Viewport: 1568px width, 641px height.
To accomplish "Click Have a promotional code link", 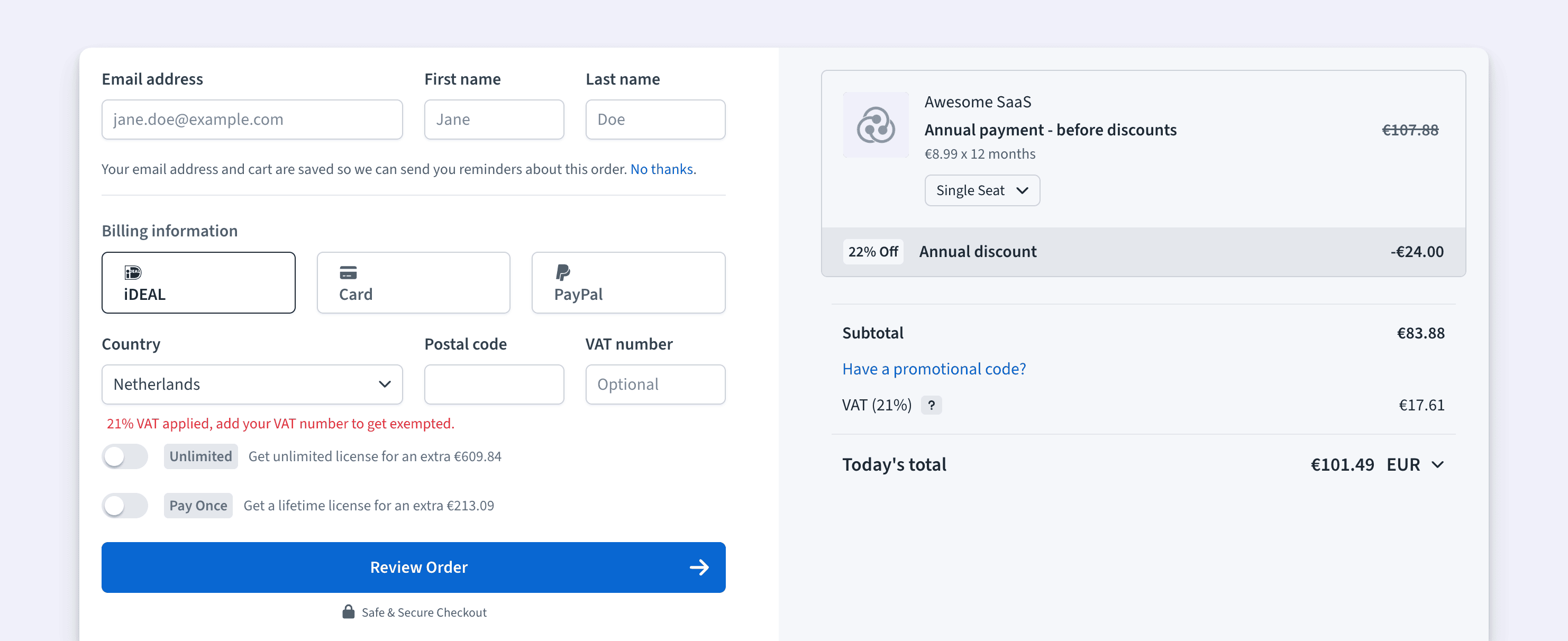I will 934,369.
